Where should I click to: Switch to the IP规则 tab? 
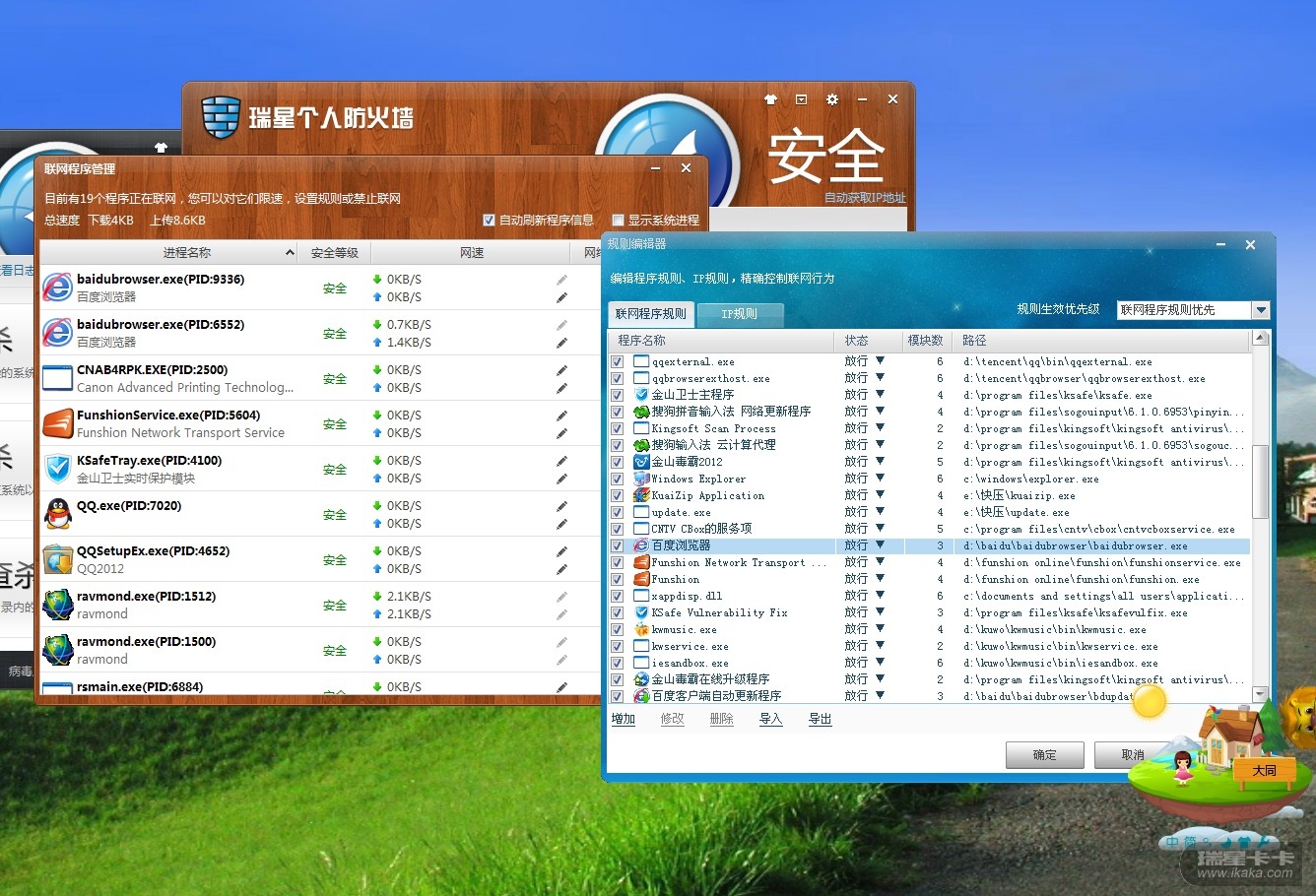point(740,314)
